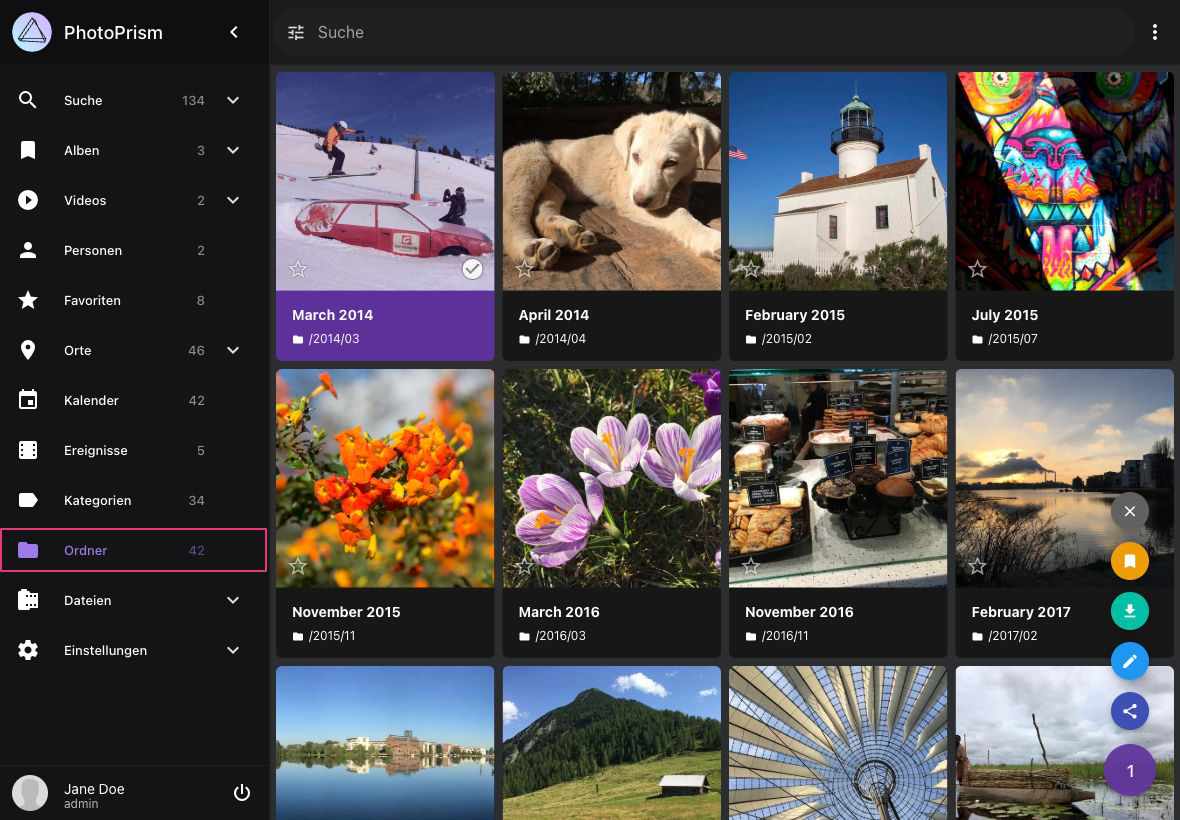Click the Jane Doe avatar image
This screenshot has height=820, width=1180.
tap(30, 793)
